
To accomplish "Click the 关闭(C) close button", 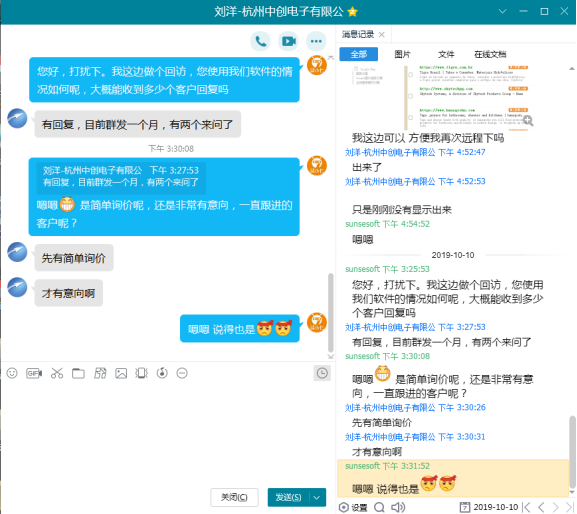I will (234, 497).
